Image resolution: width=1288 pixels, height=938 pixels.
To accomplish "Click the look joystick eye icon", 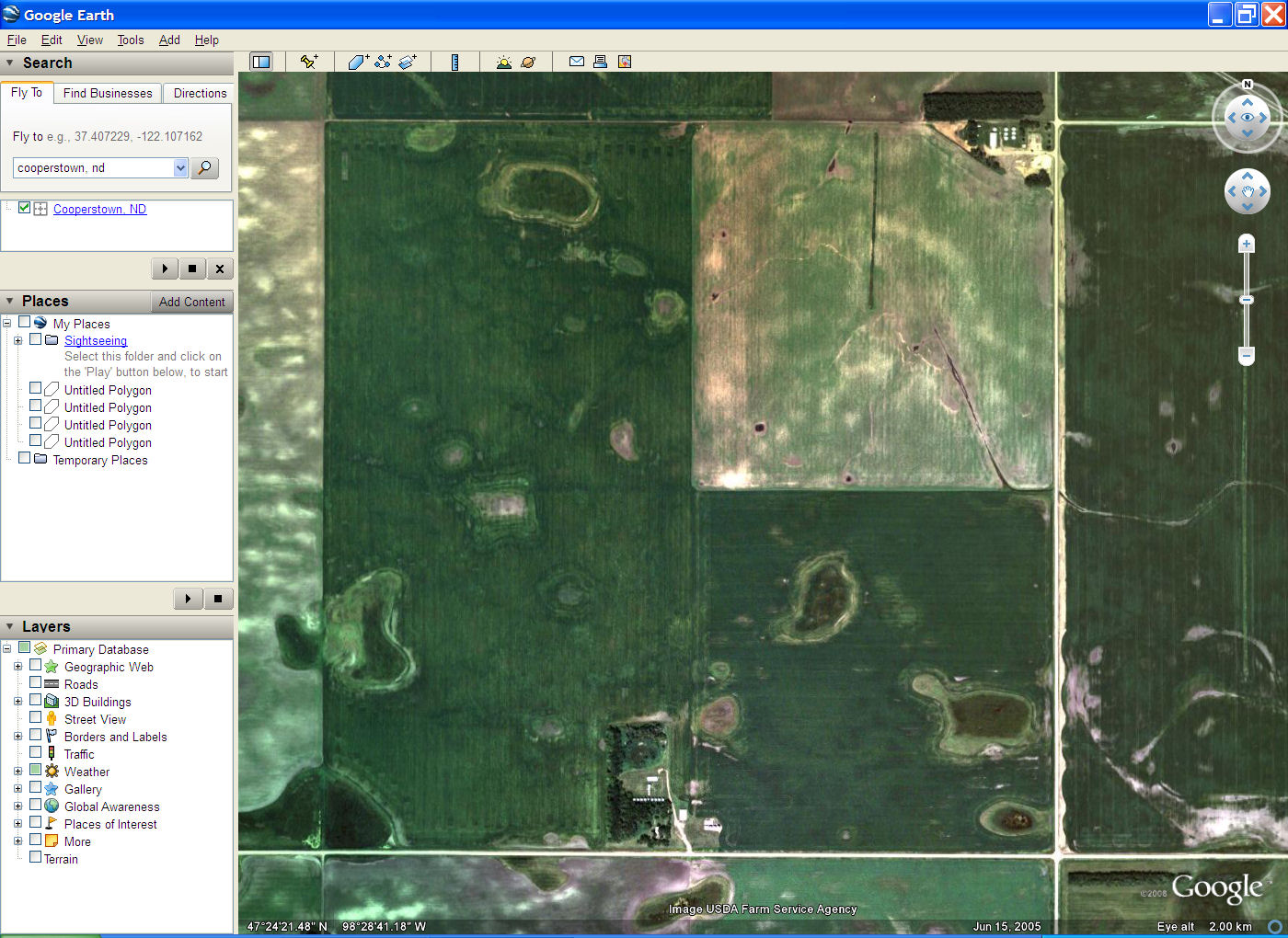I will 1248,118.
